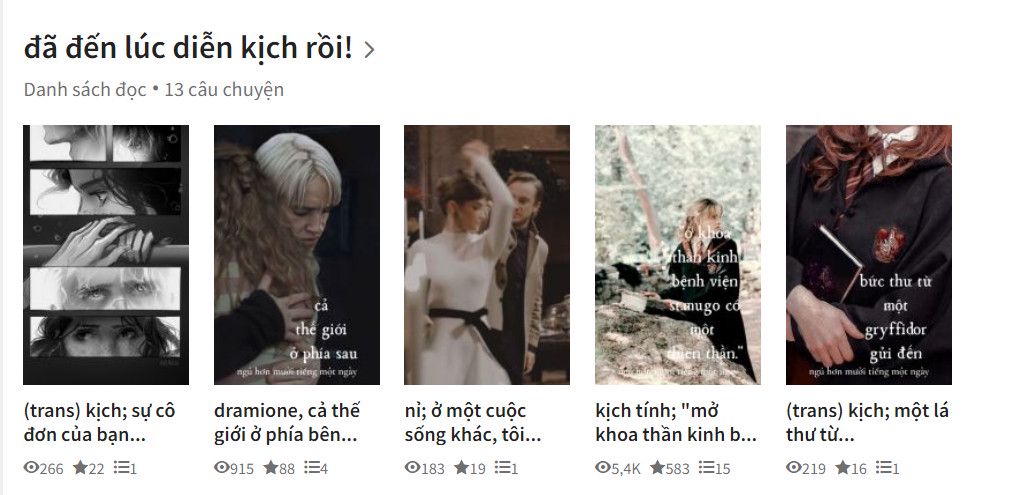
Task: Open the black-and-white manga panel cover thumbnail
Action: 106,255
